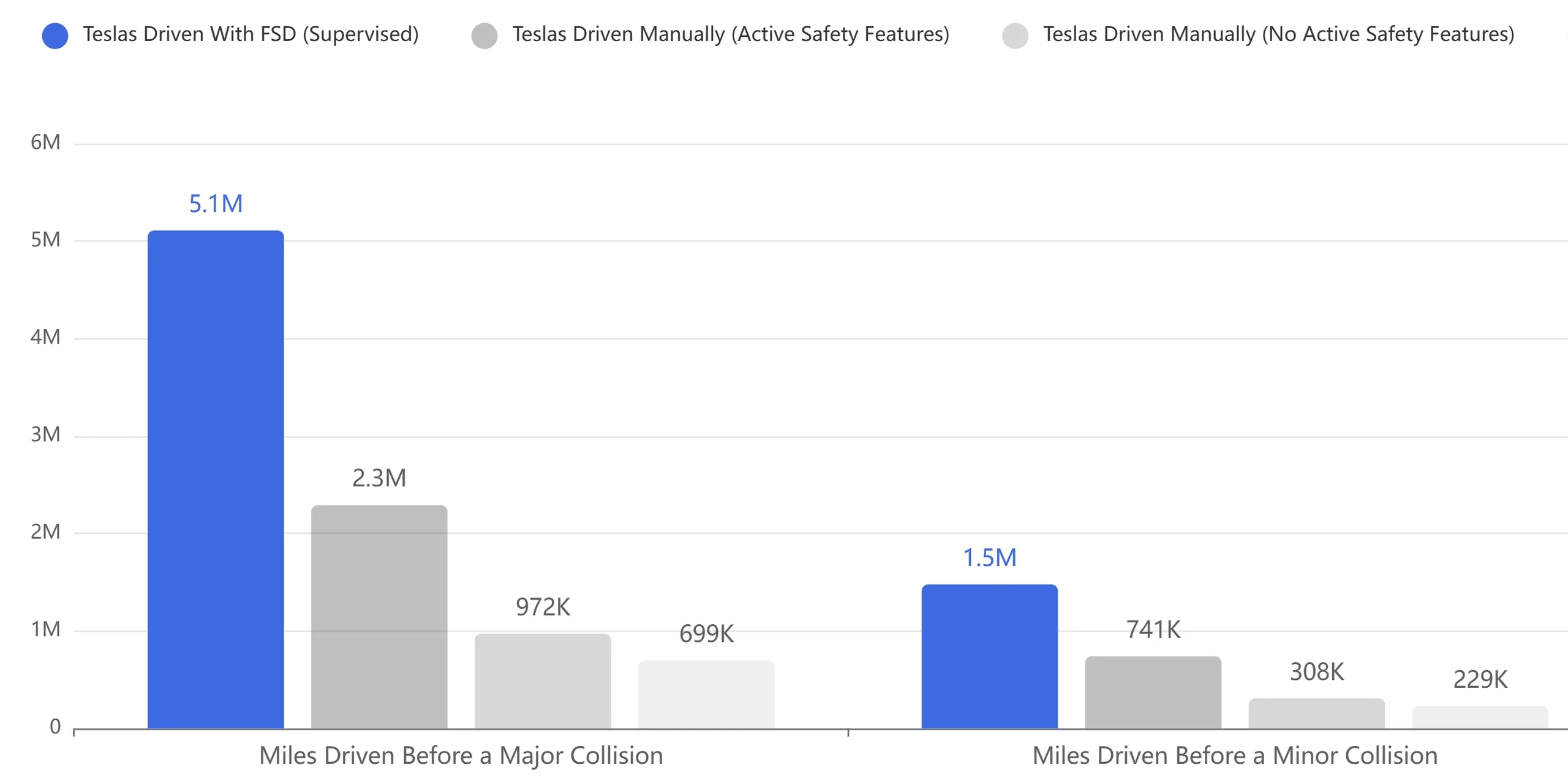Select the 699K palest major collision bar
The image size is (1568, 784).
click(706, 695)
